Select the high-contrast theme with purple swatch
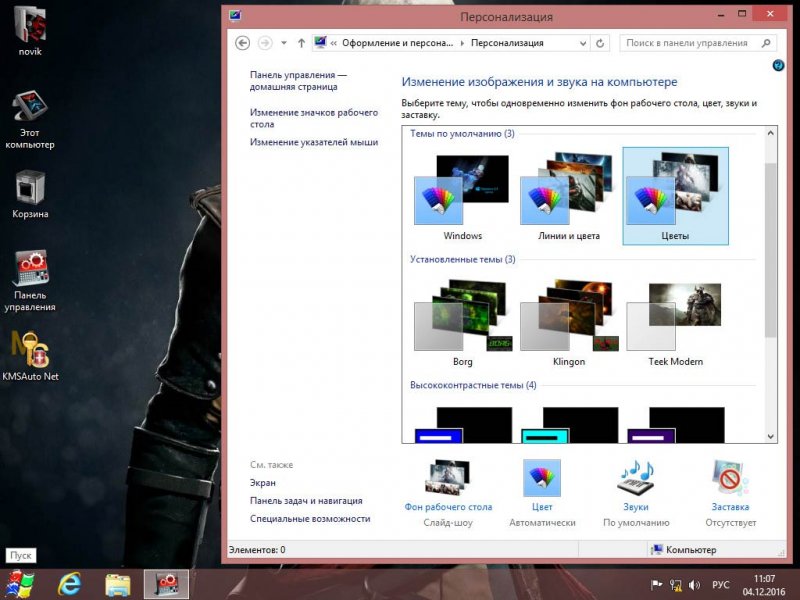 675,424
